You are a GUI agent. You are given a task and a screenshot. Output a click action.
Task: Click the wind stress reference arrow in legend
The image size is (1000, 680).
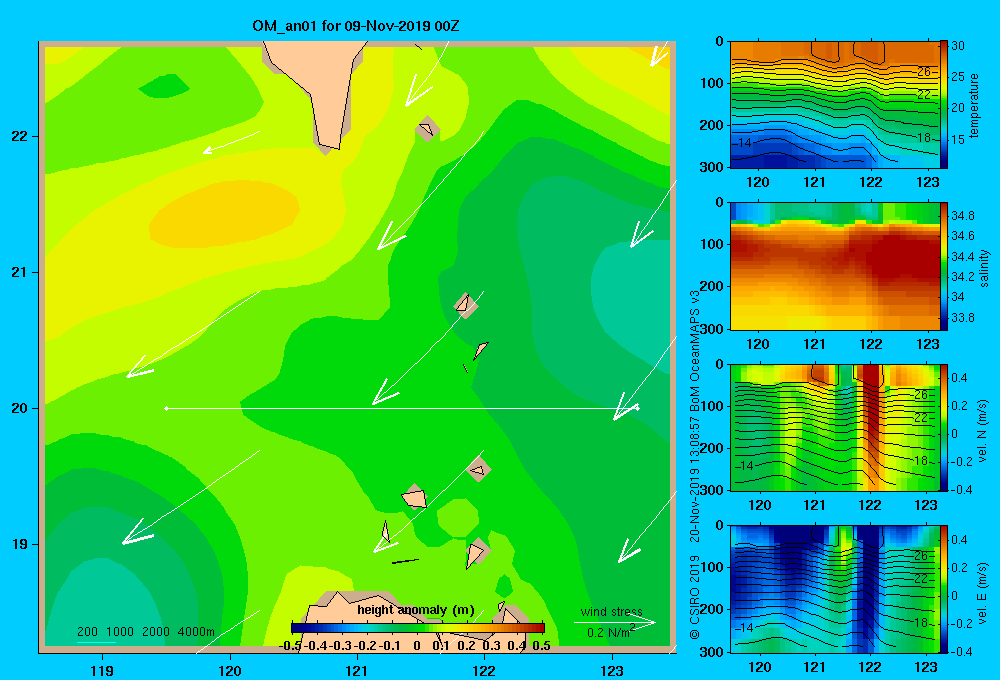pos(615,622)
